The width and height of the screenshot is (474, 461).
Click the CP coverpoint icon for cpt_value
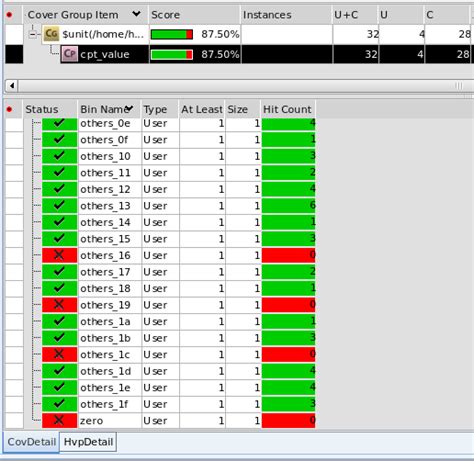point(69,54)
